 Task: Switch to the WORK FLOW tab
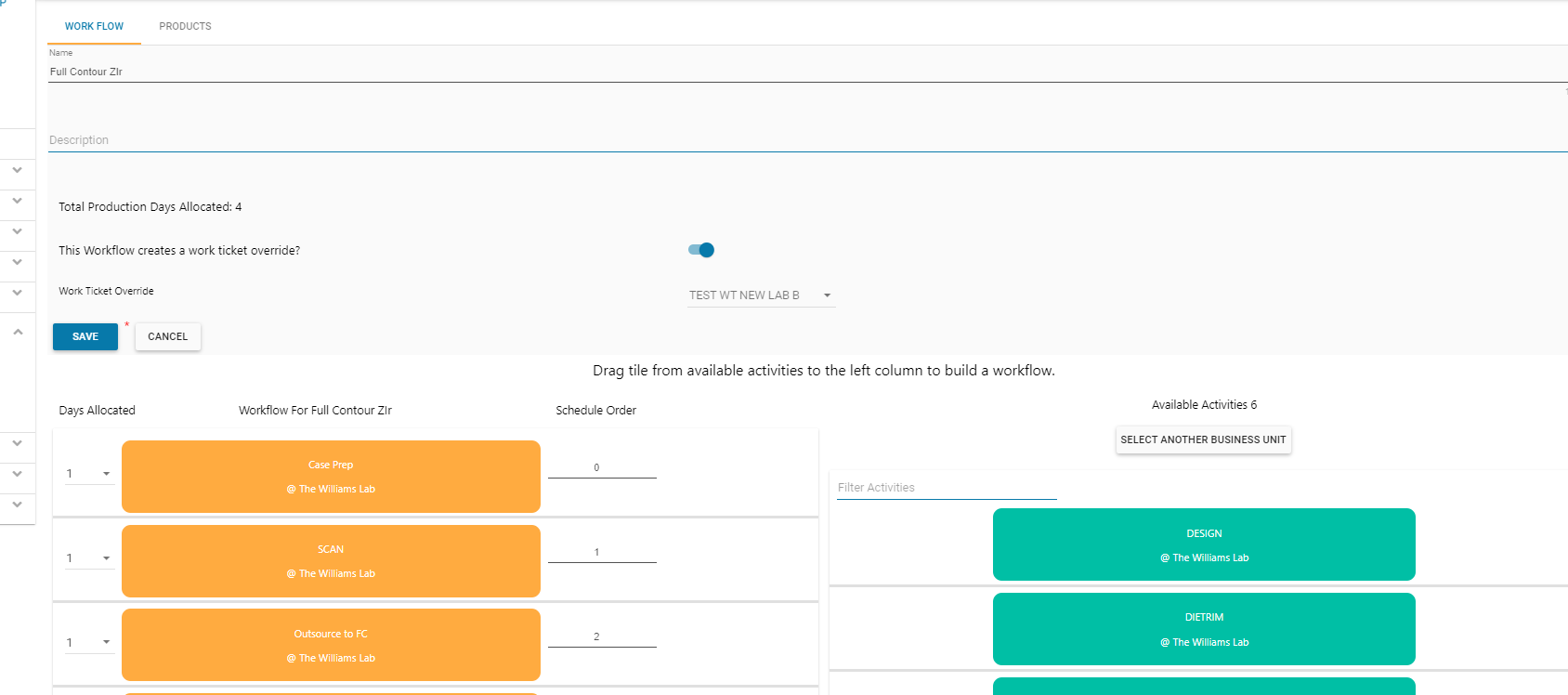(x=94, y=26)
